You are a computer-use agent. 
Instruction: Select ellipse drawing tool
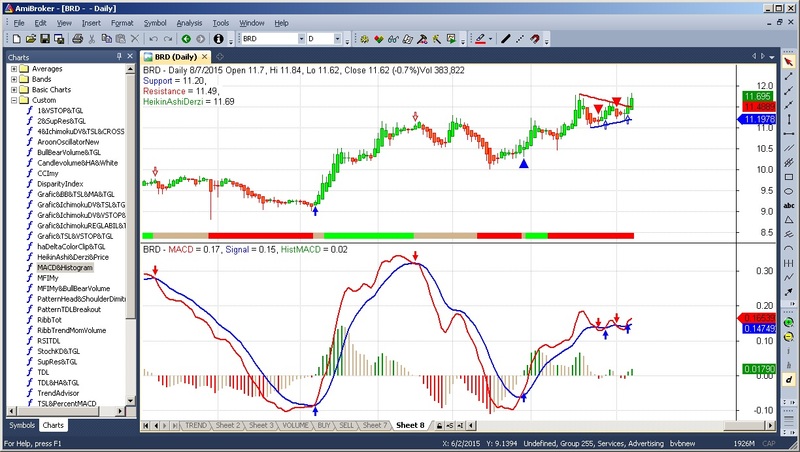pyautogui.click(x=789, y=191)
